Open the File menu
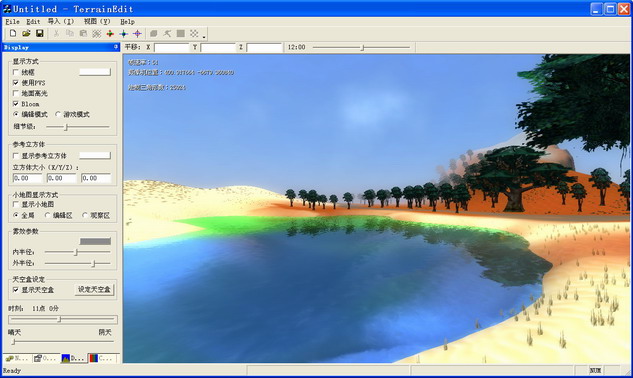 (x=12, y=21)
